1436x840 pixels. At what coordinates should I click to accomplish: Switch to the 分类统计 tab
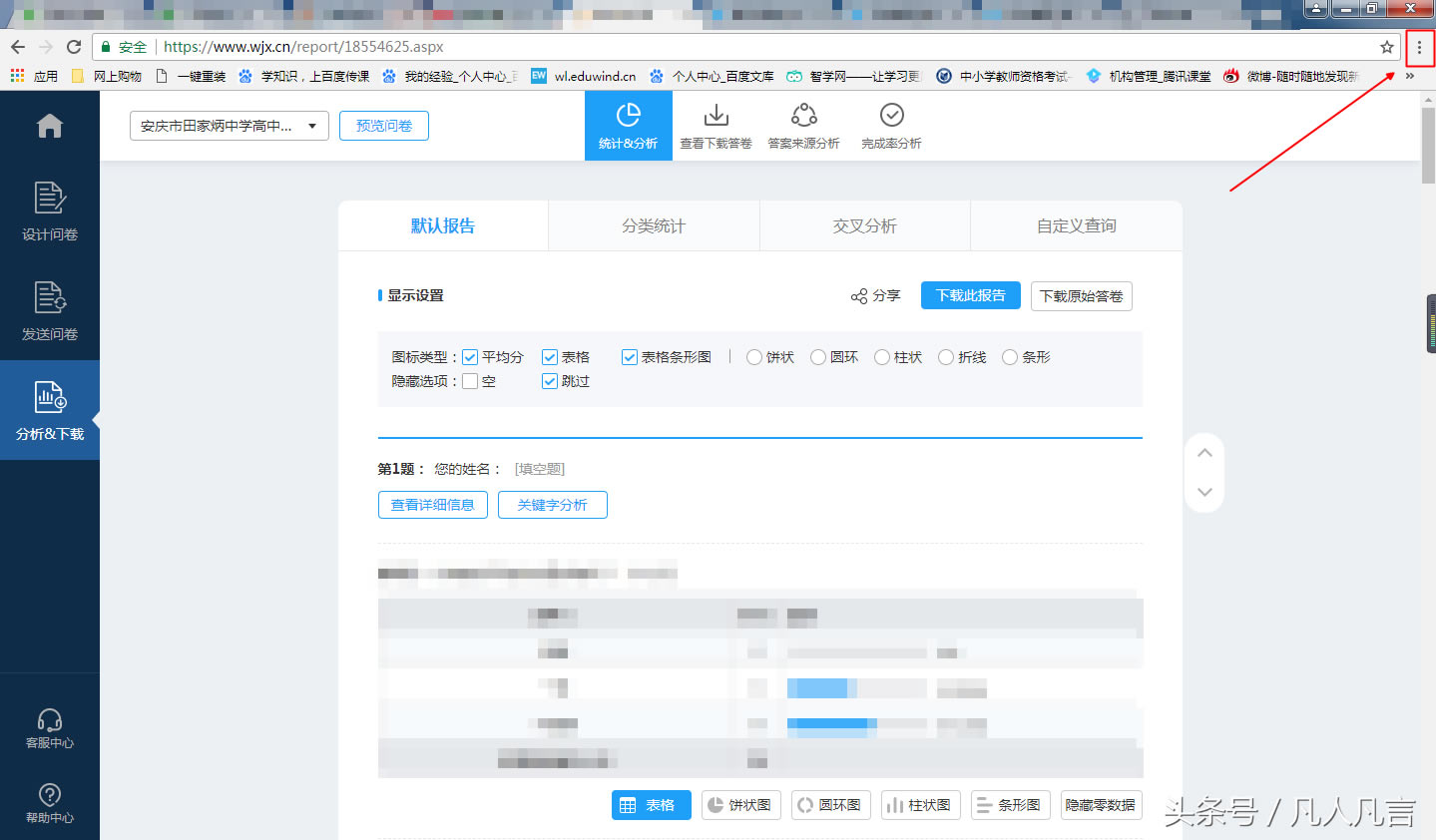pos(654,226)
